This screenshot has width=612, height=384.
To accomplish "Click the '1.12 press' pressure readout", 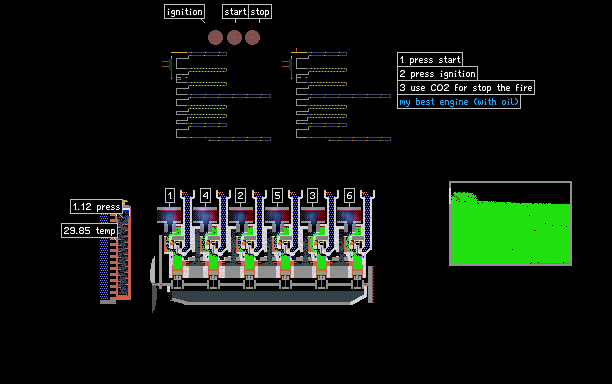I will click(x=96, y=206).
